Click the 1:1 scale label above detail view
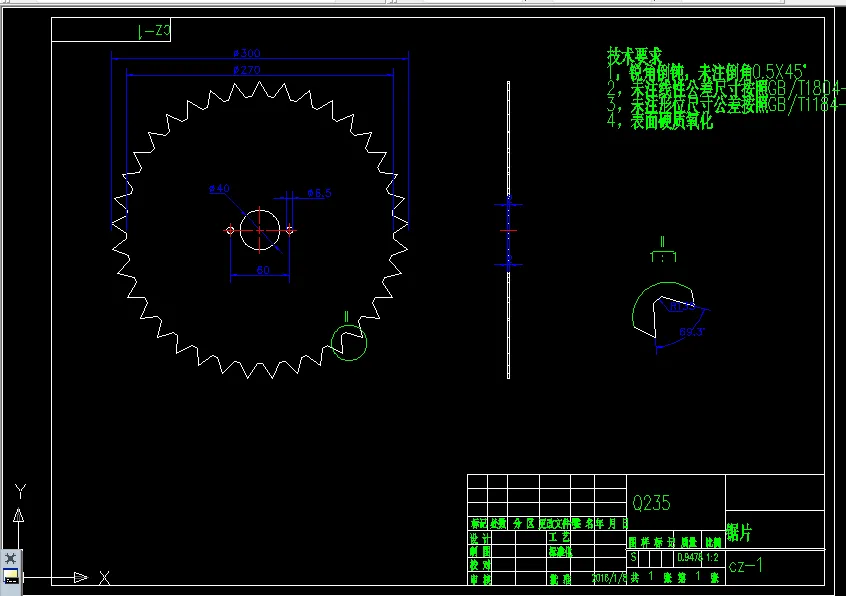Image resolution: width=846 pixels, height=596 pixels. pos(663,257)
